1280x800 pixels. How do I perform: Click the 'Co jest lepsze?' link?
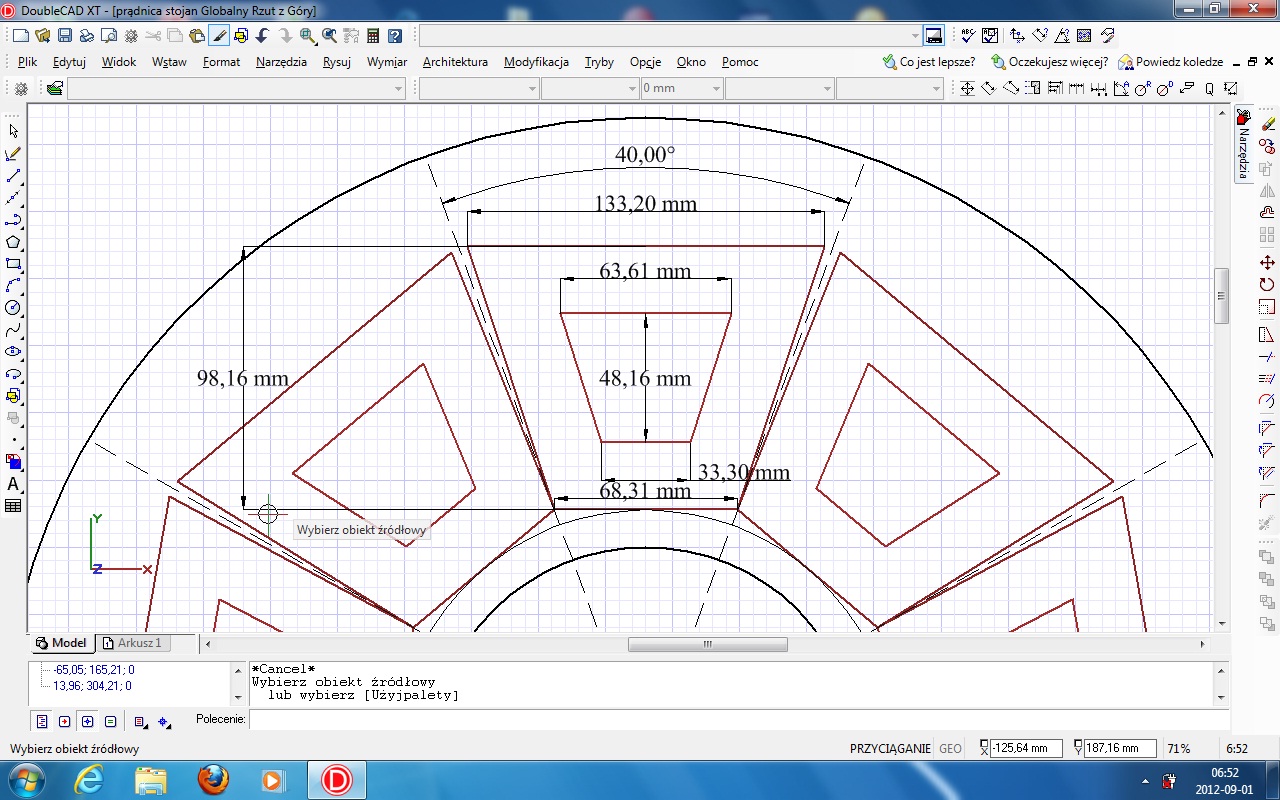(x=929, y=62)
